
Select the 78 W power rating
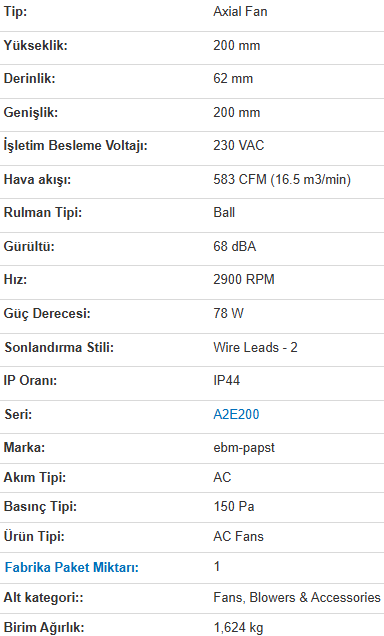(x=228, y=313)
